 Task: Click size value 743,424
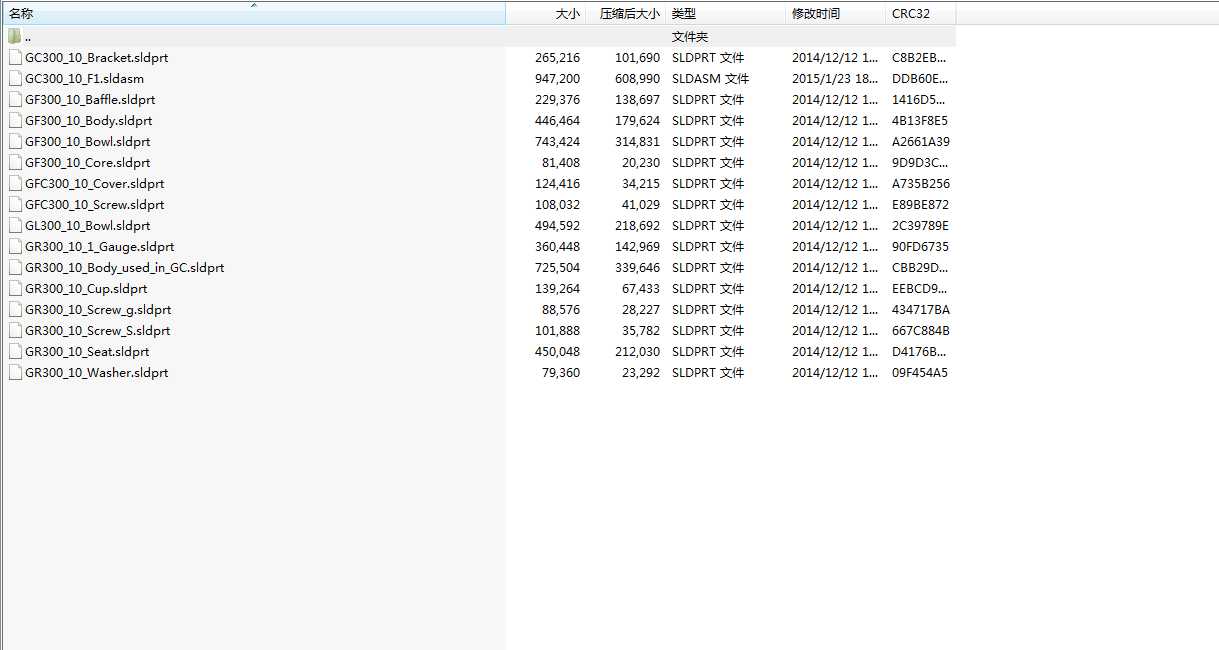(557, 141)
